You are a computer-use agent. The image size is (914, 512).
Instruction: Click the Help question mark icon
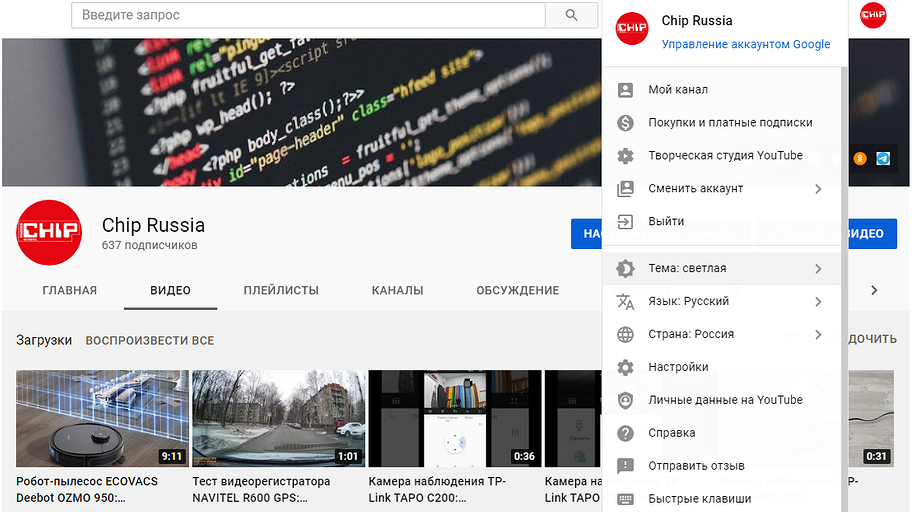coord(626,433)
